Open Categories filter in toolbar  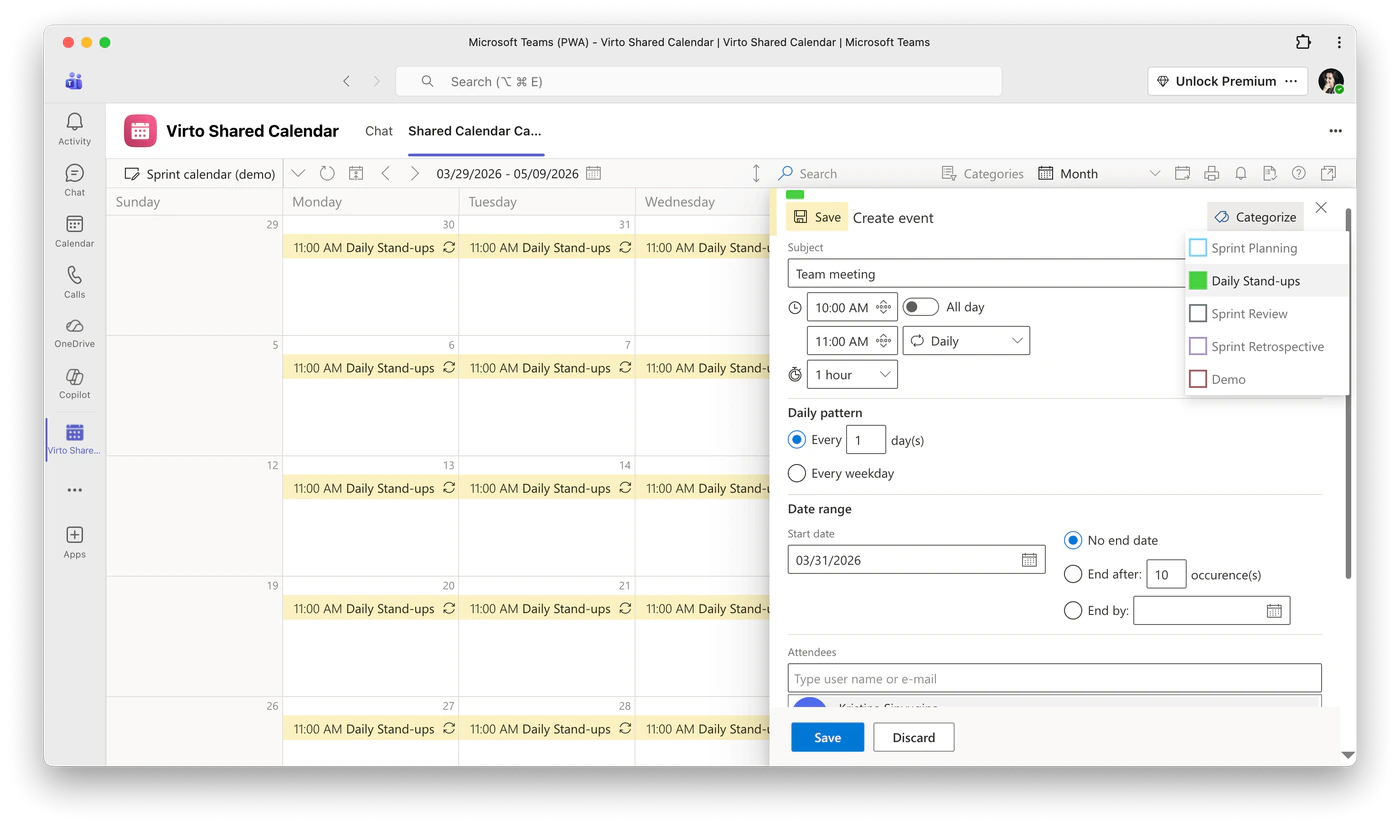click(x=982, y=173)
